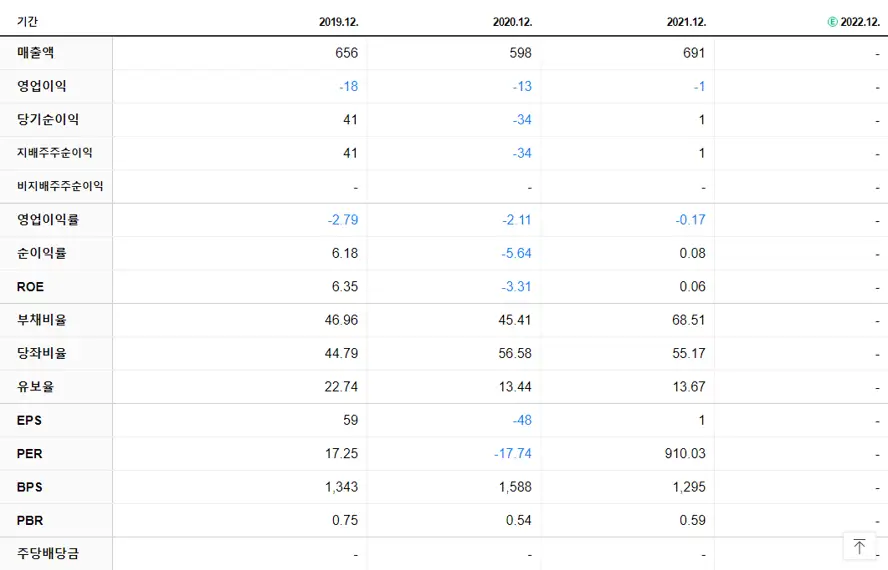Click the 유보율 value 22.74

(341, 388)
